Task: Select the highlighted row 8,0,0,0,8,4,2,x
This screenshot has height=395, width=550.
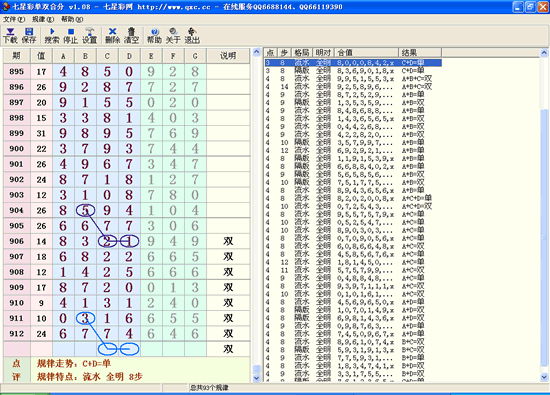Action: click(x=353, y=63)
